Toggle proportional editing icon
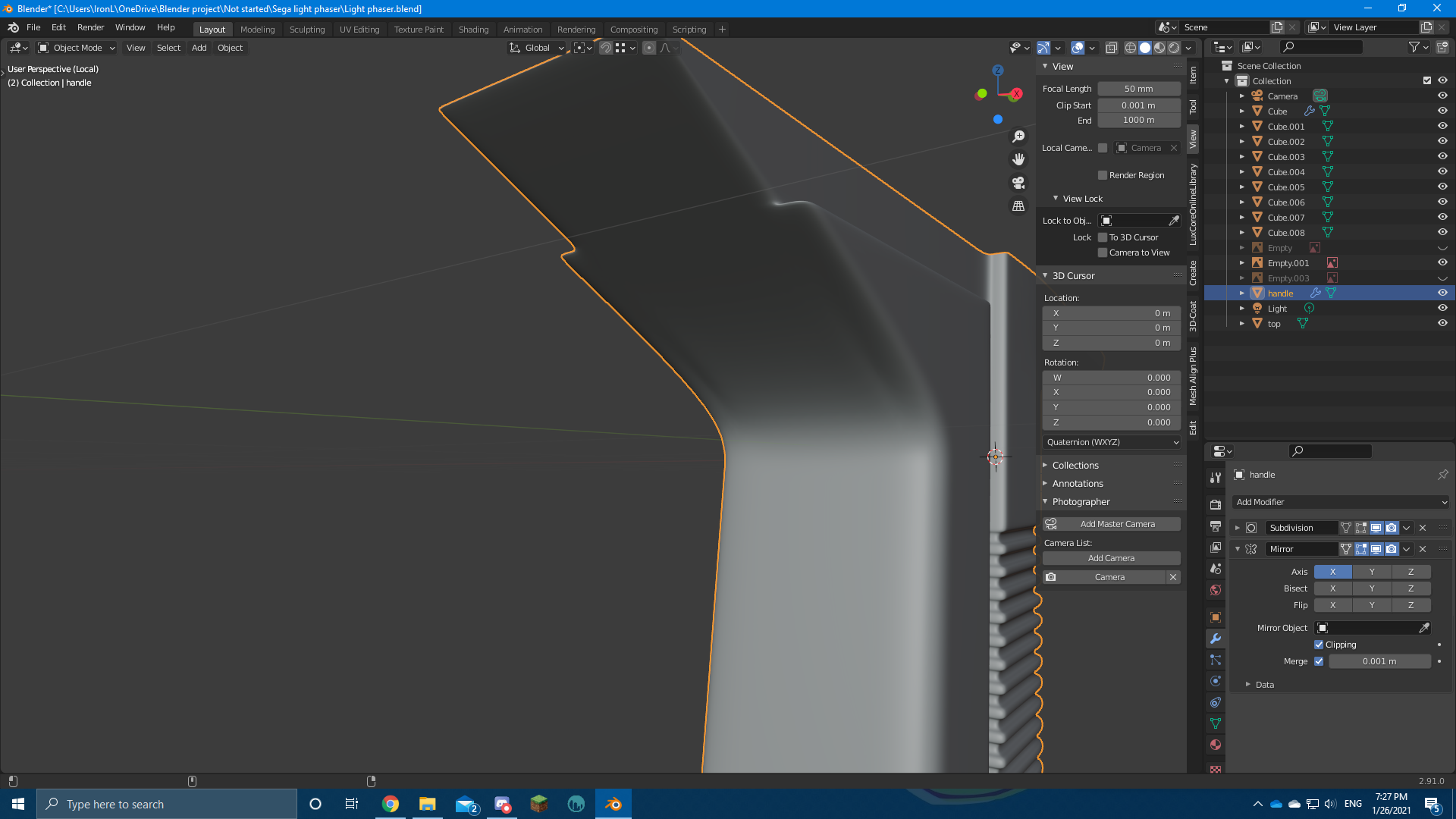The width and height of the screenshot is (1456, 819). coord(649,48)
